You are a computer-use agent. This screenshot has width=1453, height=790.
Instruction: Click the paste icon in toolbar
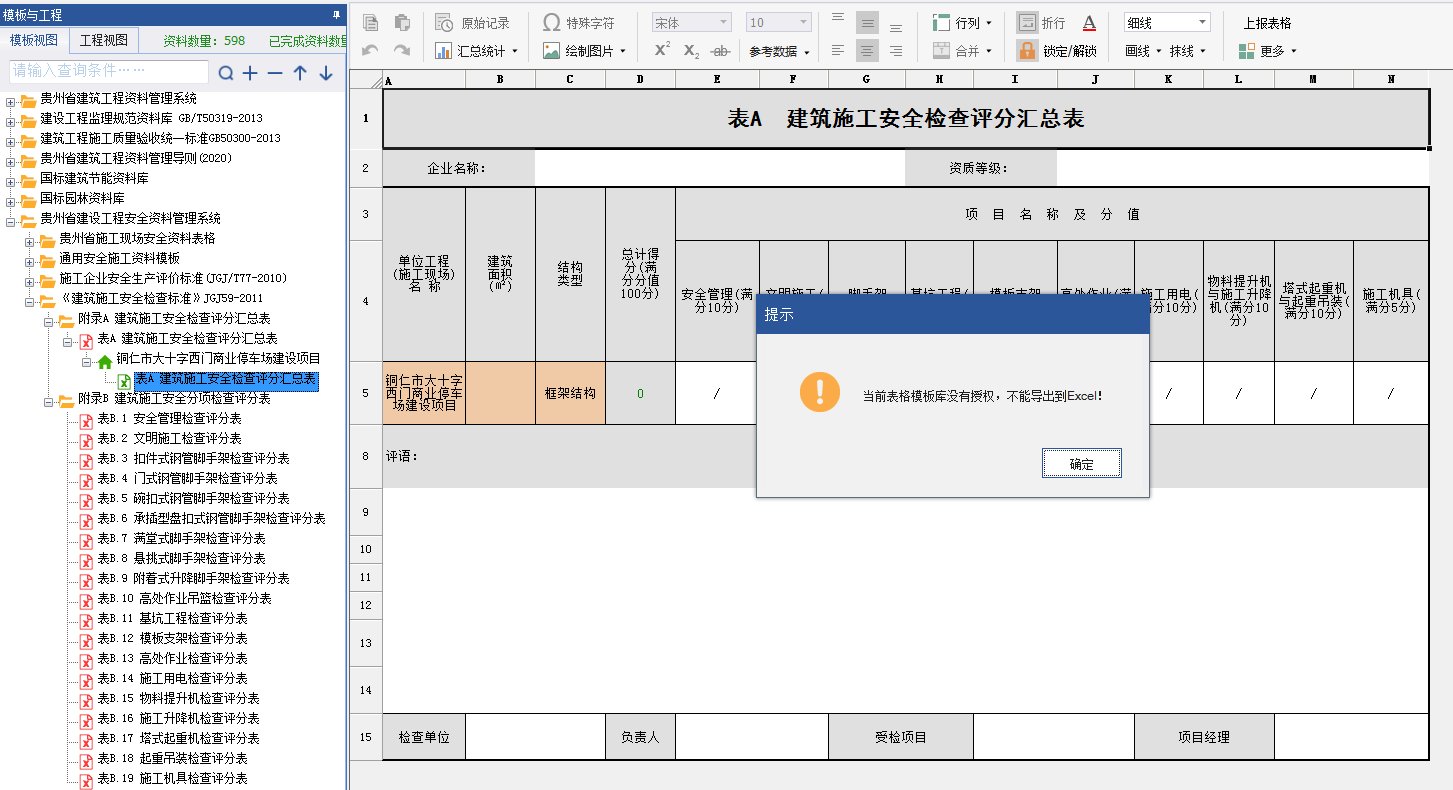[x=402, y=22]
